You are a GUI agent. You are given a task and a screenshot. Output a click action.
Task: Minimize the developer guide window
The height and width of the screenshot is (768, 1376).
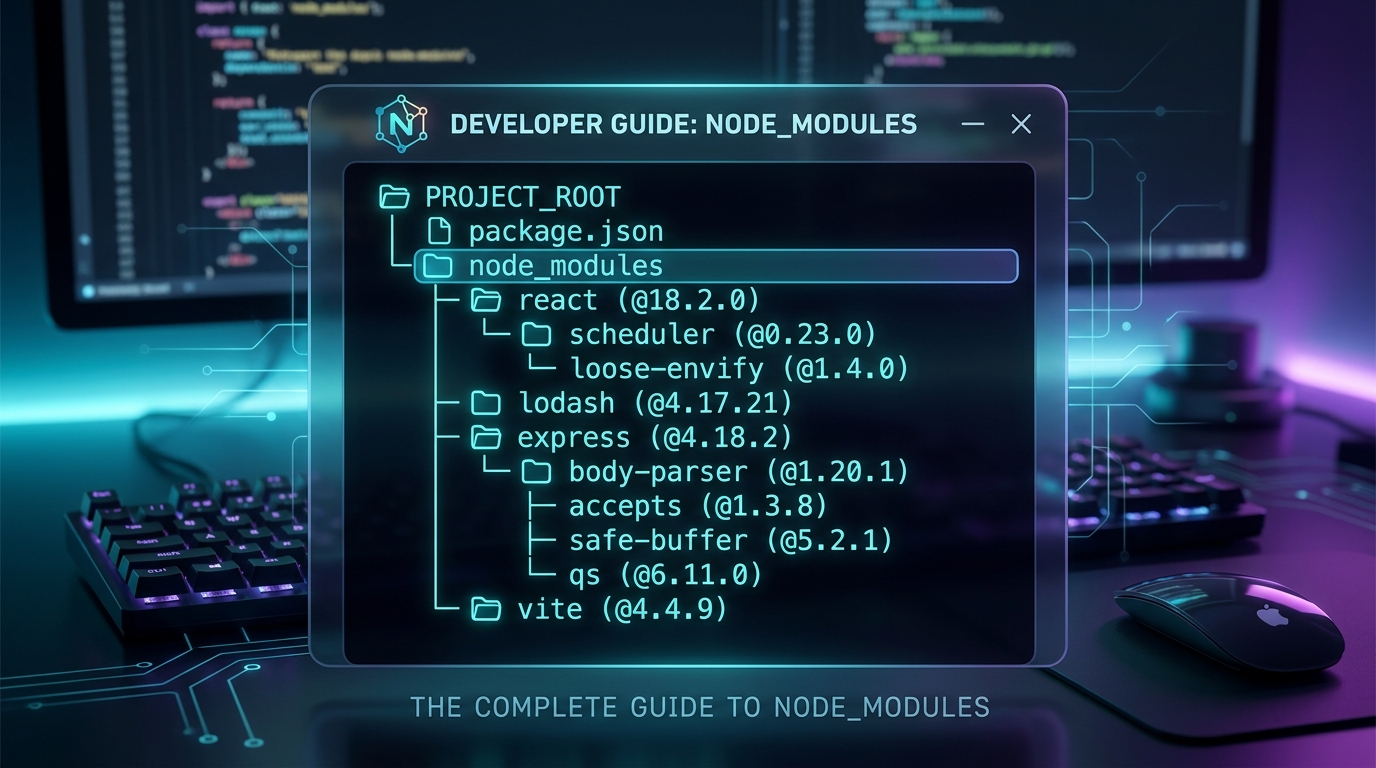pos(972,124)
